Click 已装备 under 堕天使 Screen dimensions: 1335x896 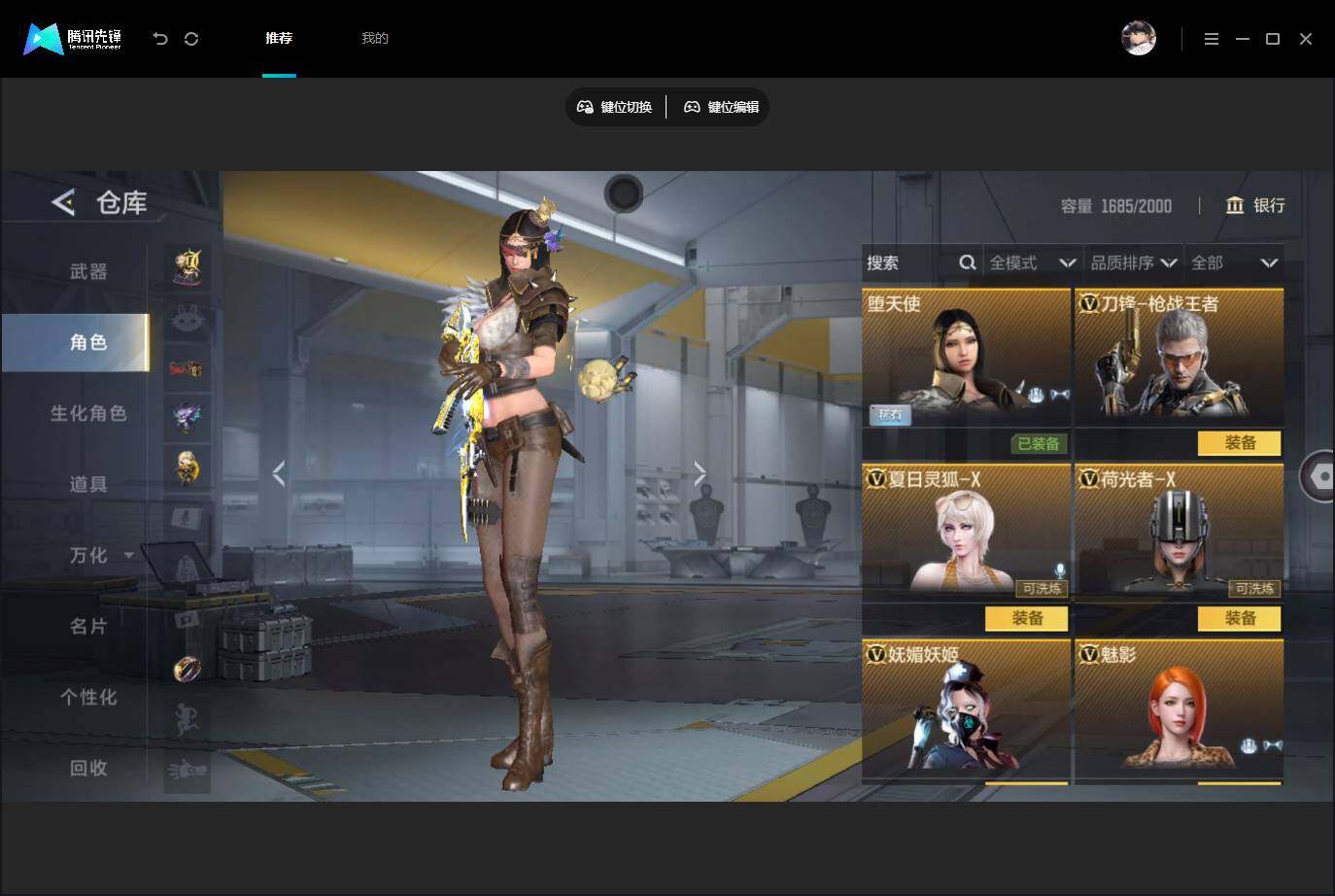pyautogui.click(x=1039, y=444)
